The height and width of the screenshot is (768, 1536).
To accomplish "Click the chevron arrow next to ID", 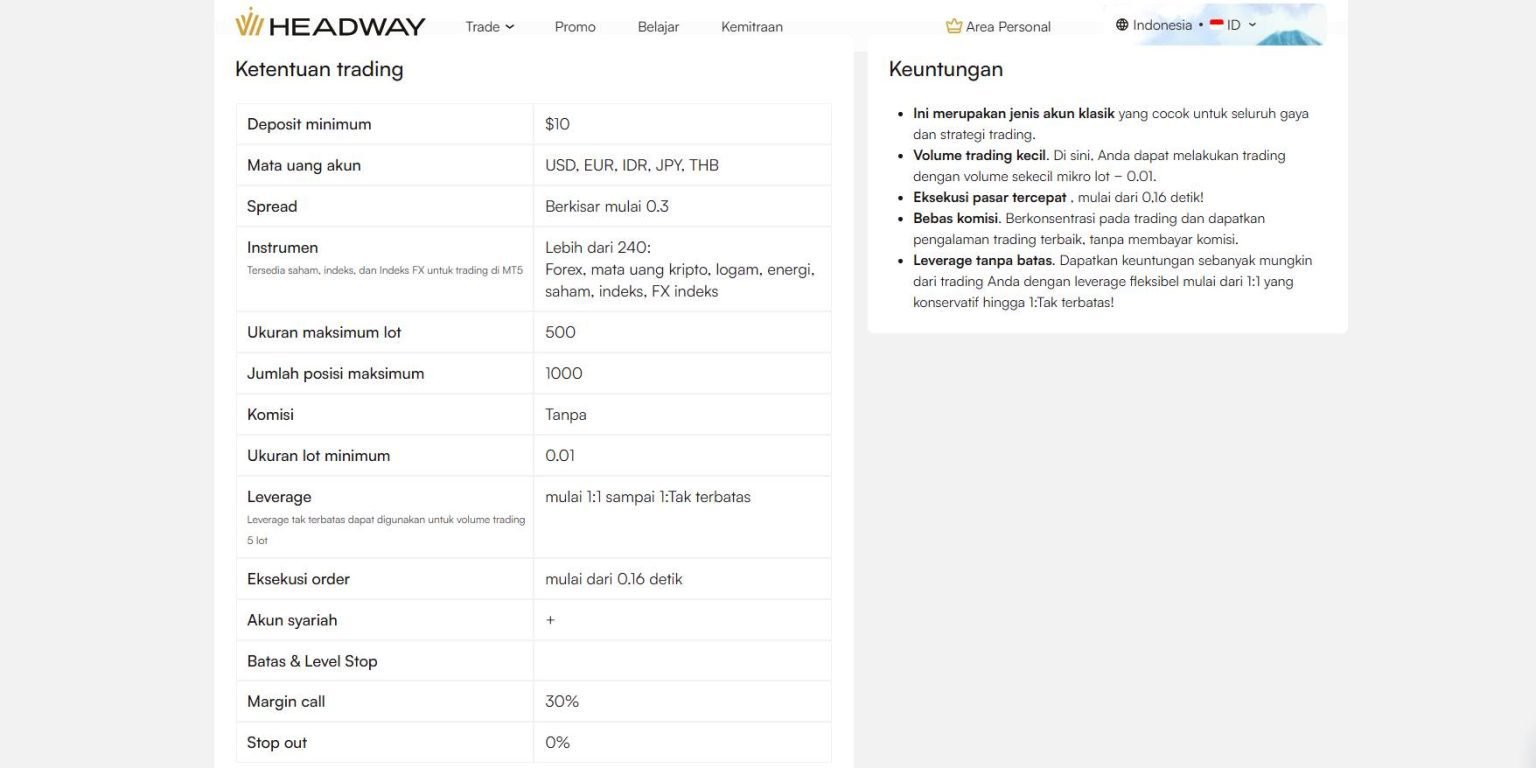I will tap(1250, 25).
